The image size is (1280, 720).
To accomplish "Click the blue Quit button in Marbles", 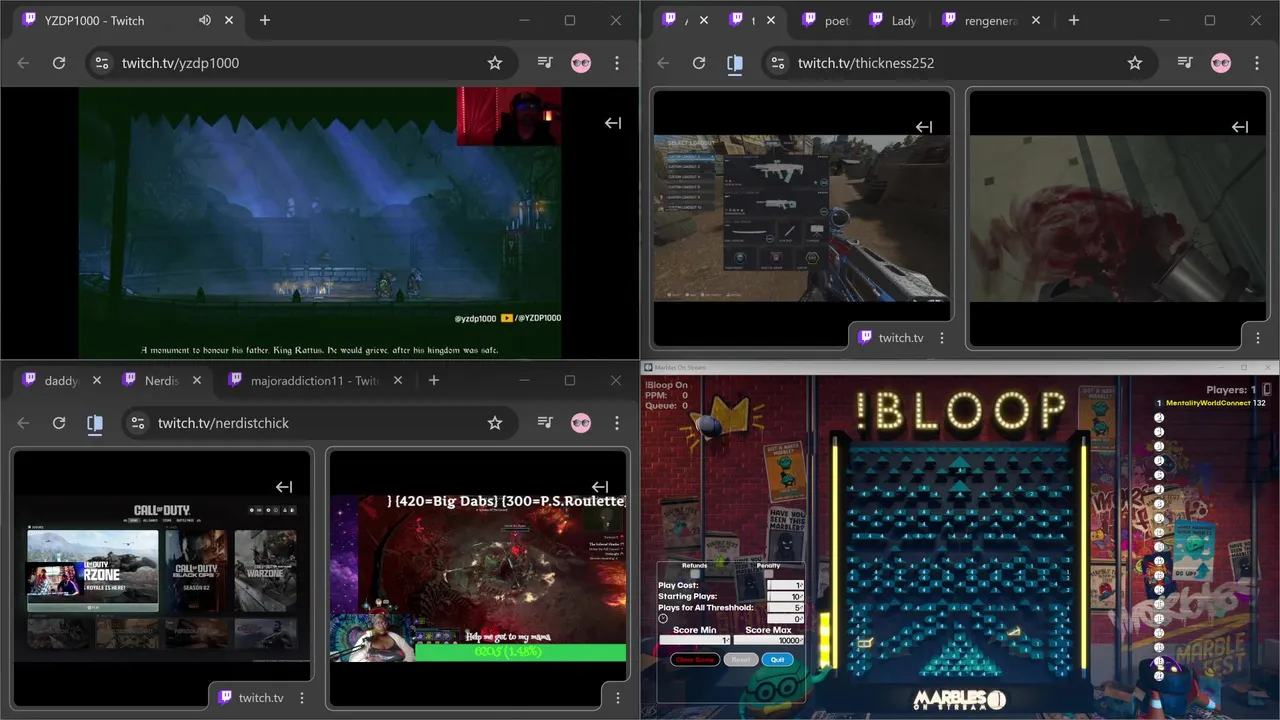I will 778,660.
